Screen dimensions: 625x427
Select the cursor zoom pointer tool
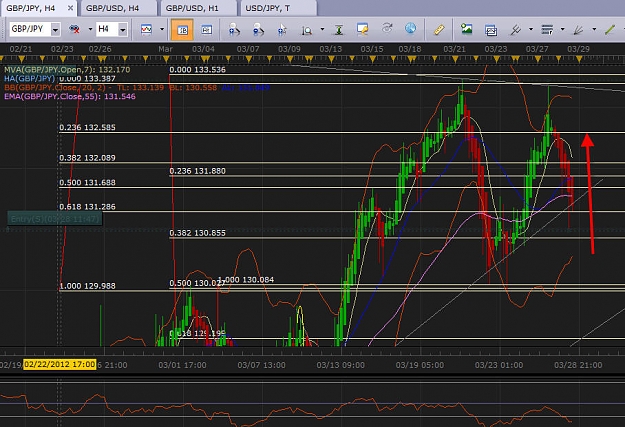pyautogui.click(x=282, y=30)
